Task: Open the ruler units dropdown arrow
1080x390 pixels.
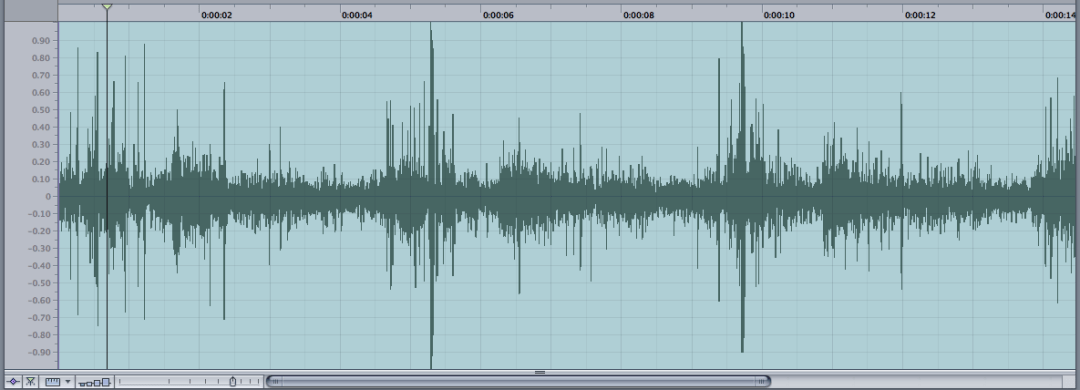Action: [68, 382]
